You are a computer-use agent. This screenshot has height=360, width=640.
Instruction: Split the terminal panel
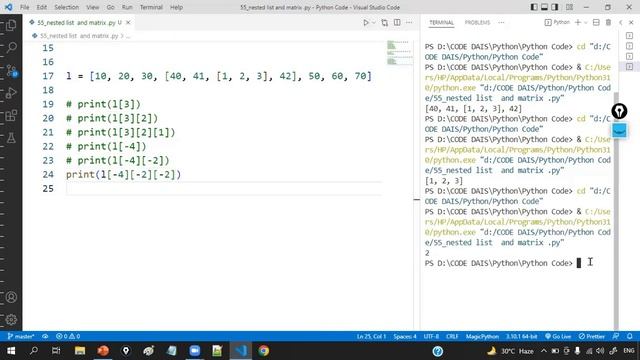click(x=596, y=22)
